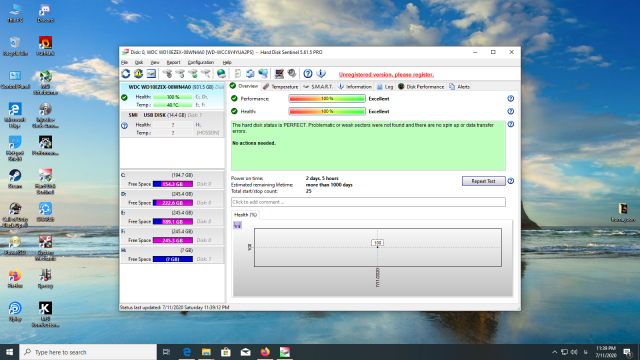
Task: Open Task View from taskbar
Action: 167,352
